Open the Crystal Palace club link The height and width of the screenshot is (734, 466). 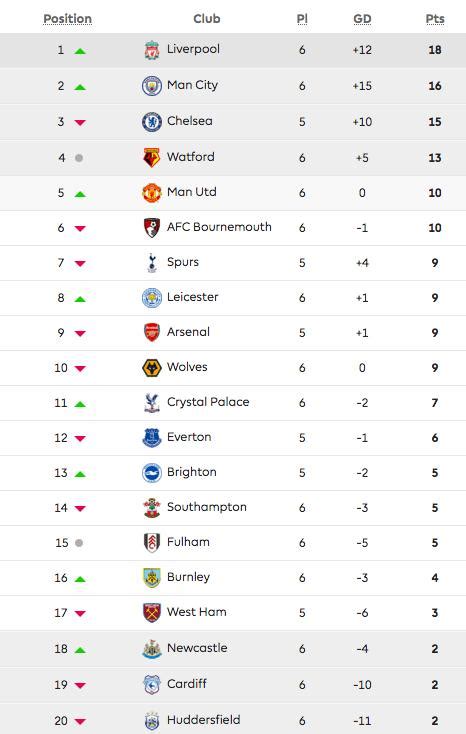coord(208,402)
